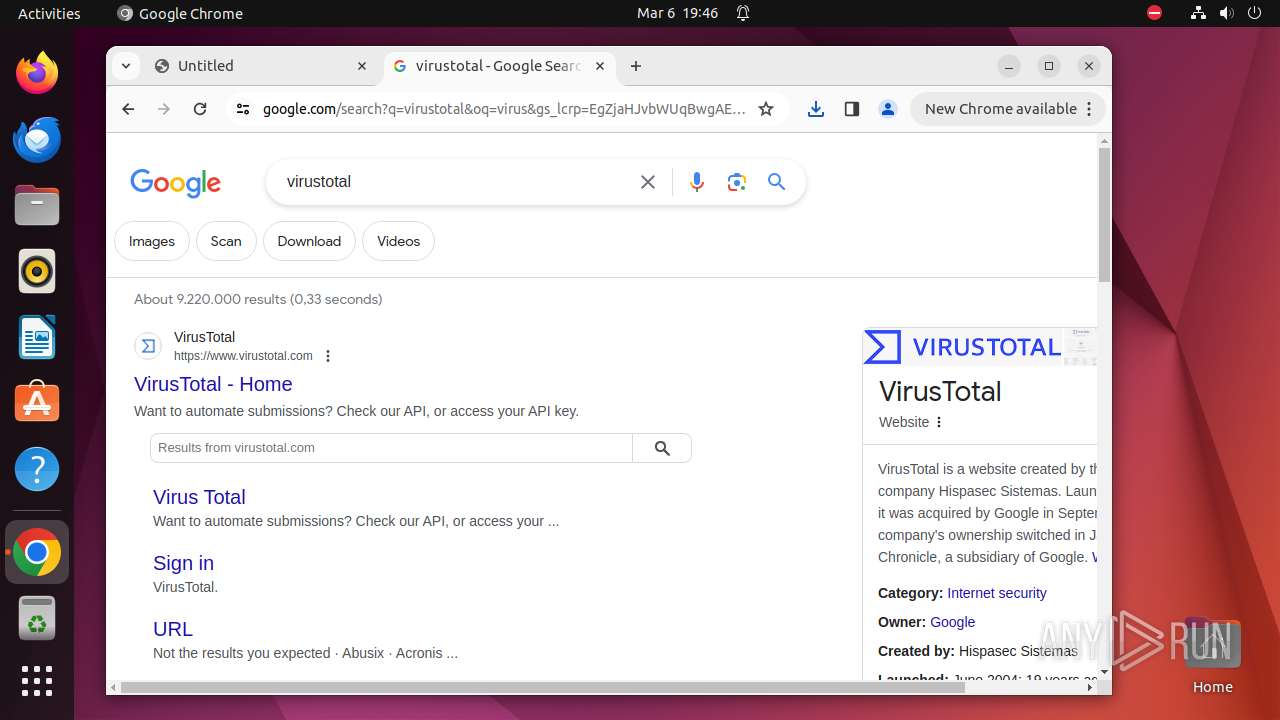Open the Google Chrome app menu in top bar
Screen dimensions: 1280x720
[180, 13]
